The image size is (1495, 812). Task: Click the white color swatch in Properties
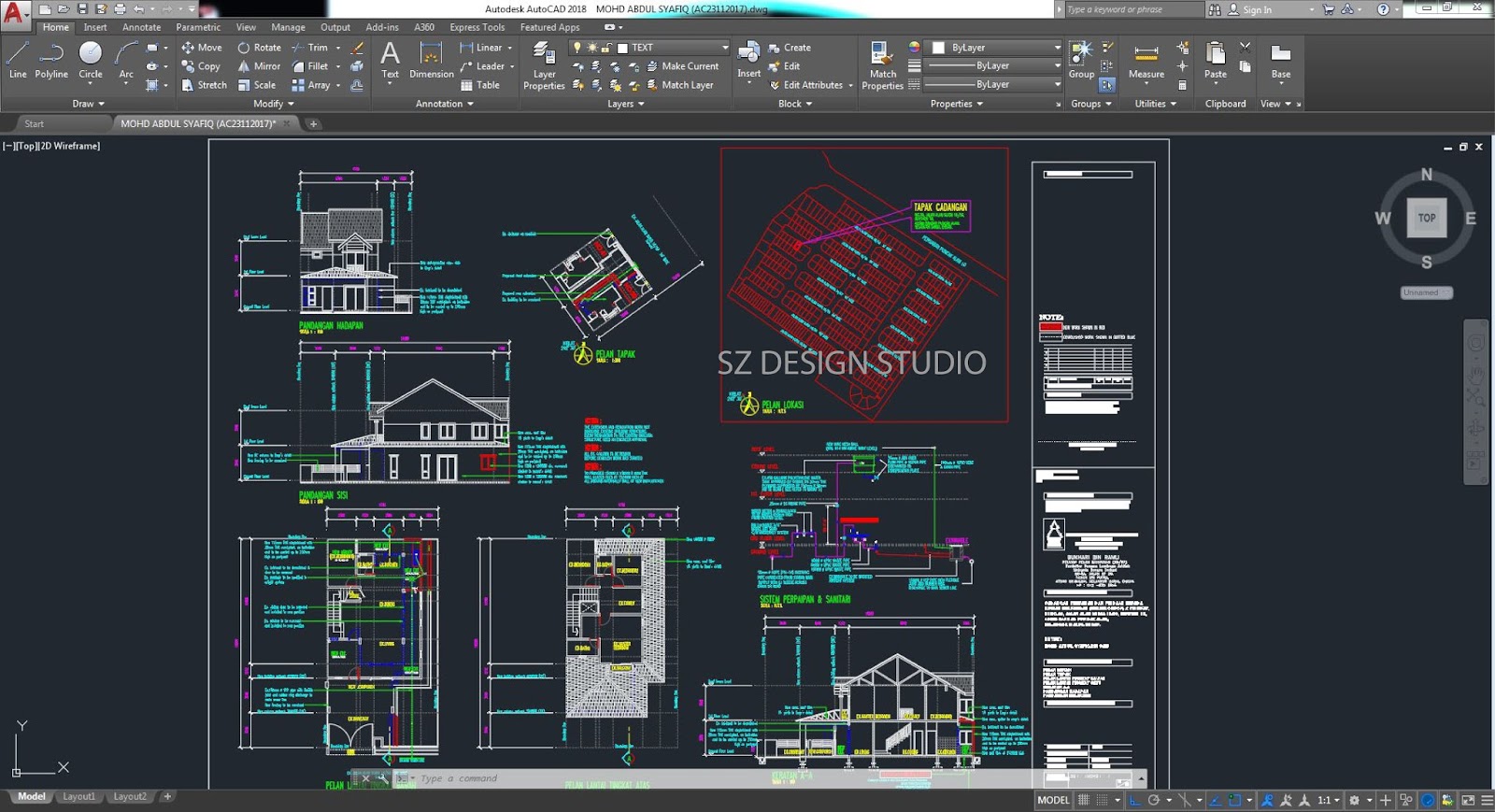point(938,48)
